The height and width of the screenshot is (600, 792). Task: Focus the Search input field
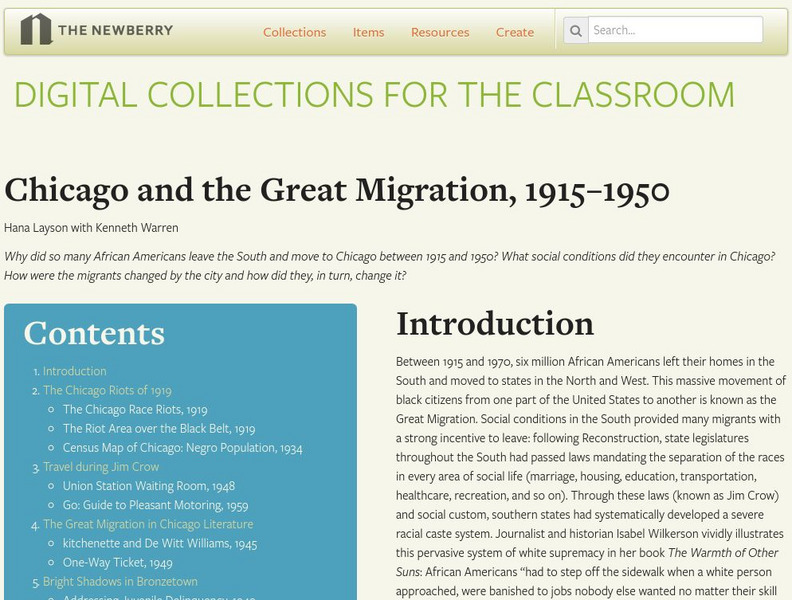click(675, 30)
